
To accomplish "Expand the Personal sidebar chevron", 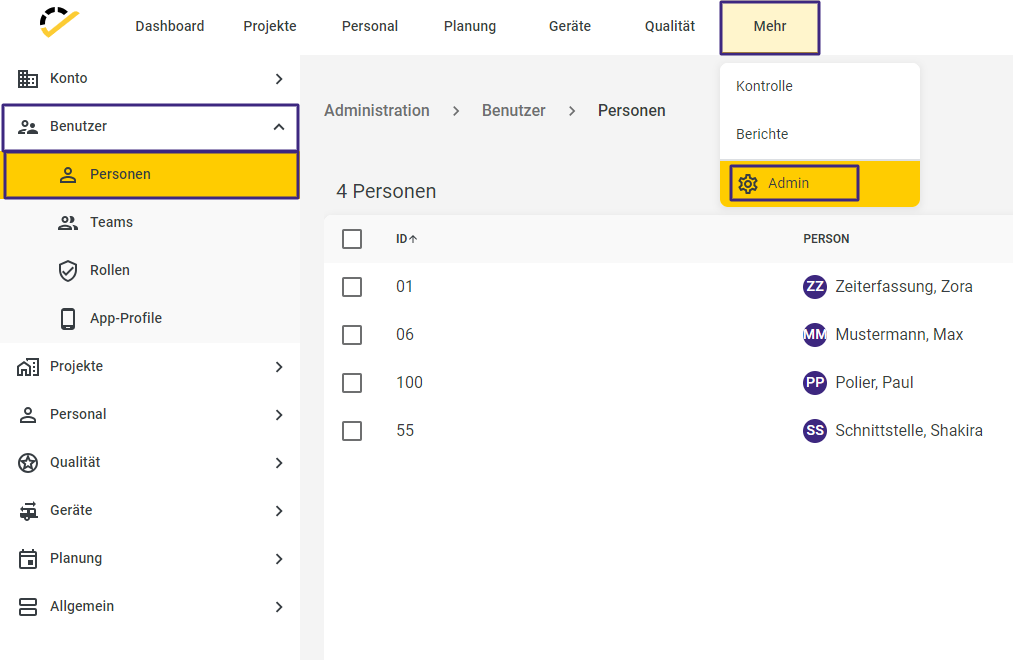I will click(279, 415).
